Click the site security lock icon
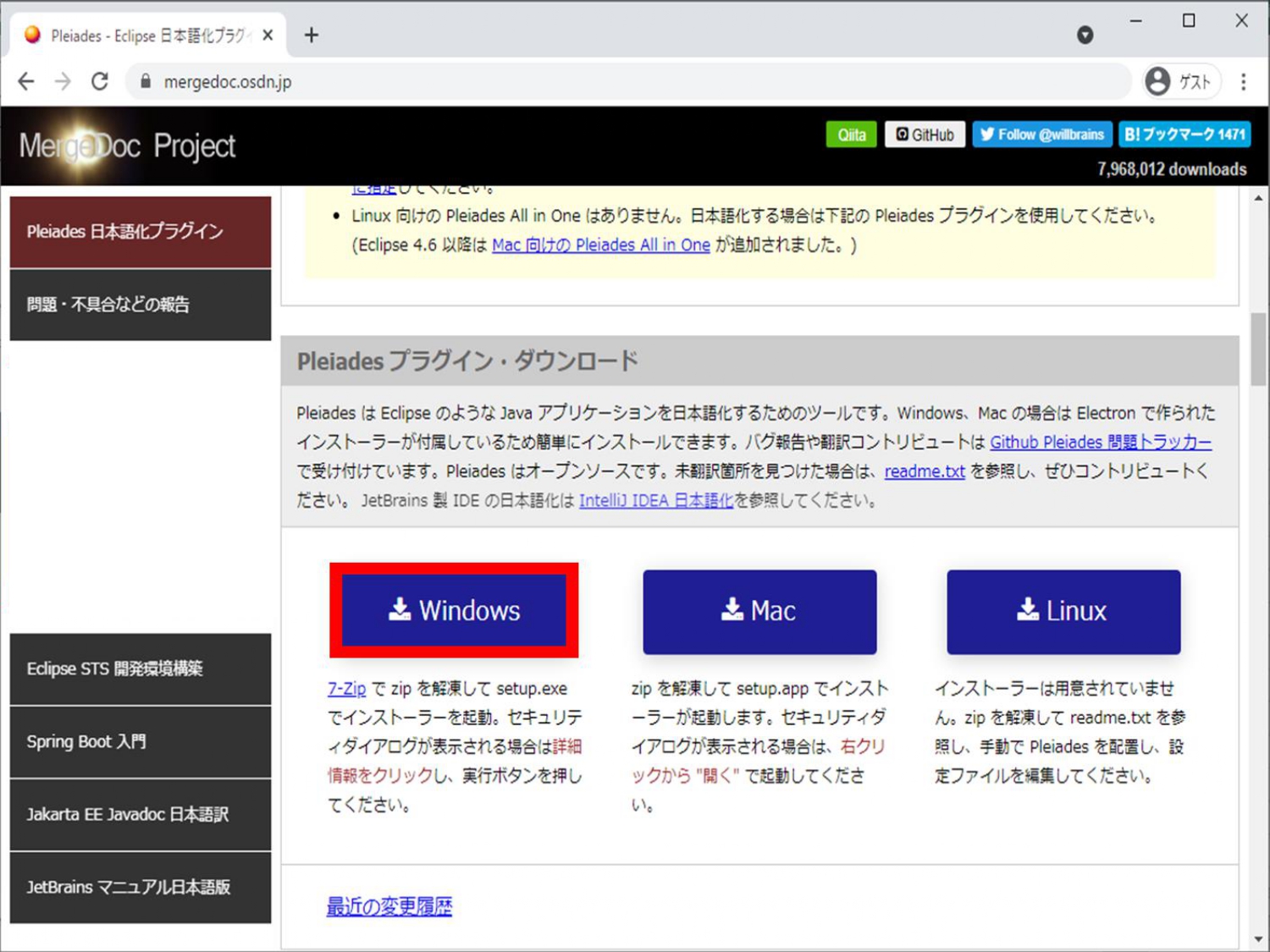Image resolution: width=1270 pixels, height=952 pixels. pos(146,81)
